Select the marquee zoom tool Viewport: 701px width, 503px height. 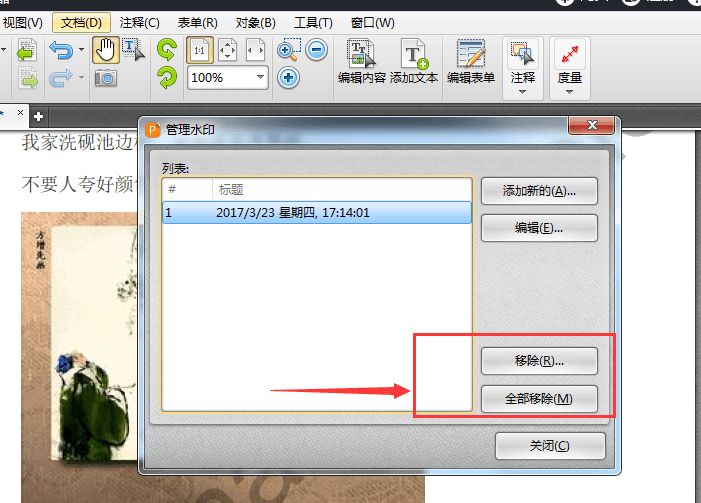(x=289, y=50)
